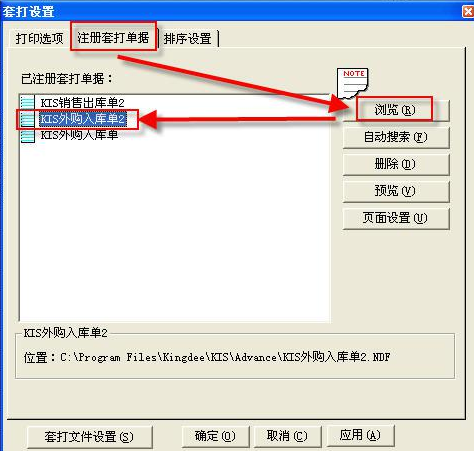Open 套打文件设置(S) settings
This screenshot has height=451, width=474.
point(89,437)
